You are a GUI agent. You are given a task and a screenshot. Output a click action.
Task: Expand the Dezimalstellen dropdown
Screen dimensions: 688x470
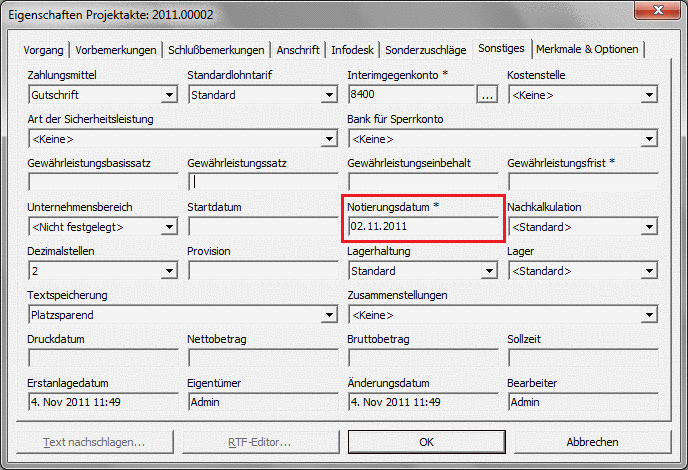[x=169, y=271]
